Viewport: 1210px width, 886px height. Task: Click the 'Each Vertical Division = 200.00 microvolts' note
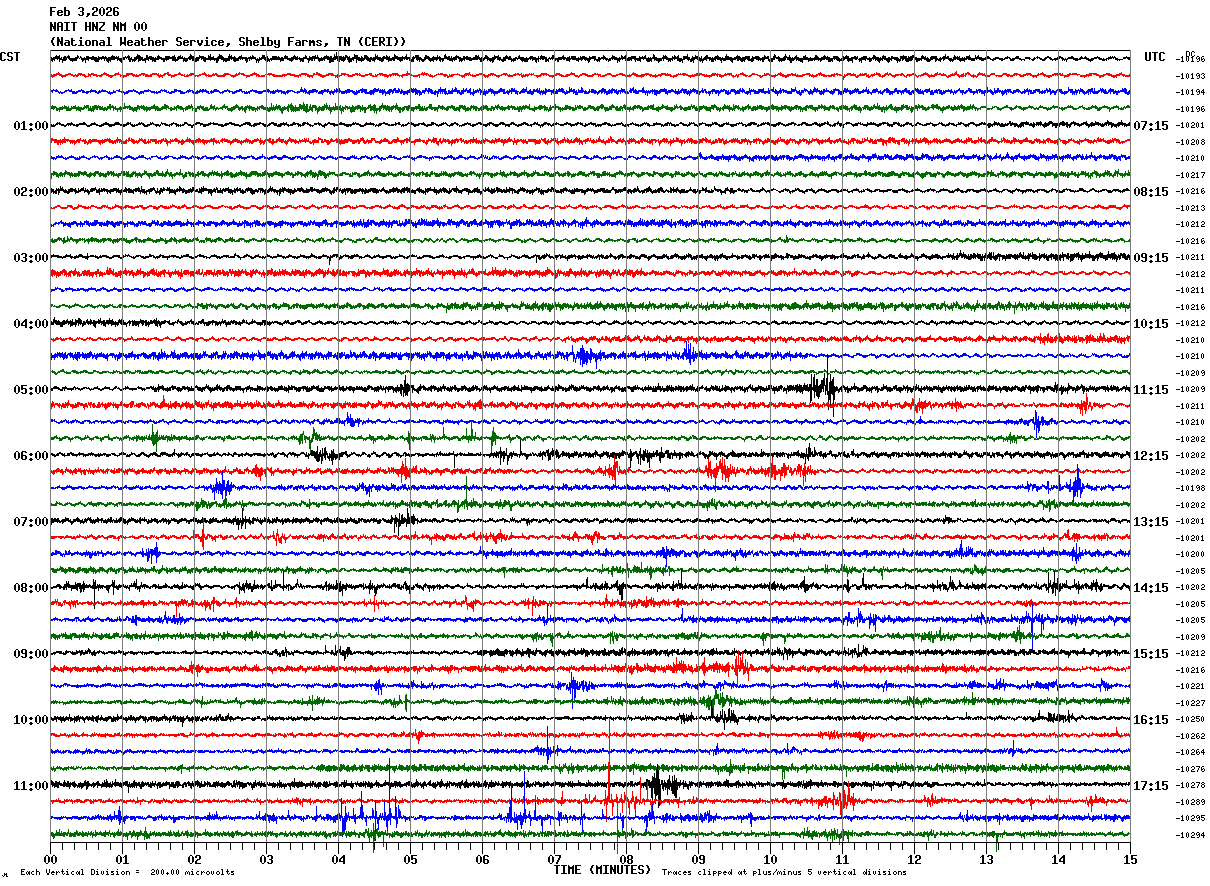pyautogui.click(x=127, y=873)
